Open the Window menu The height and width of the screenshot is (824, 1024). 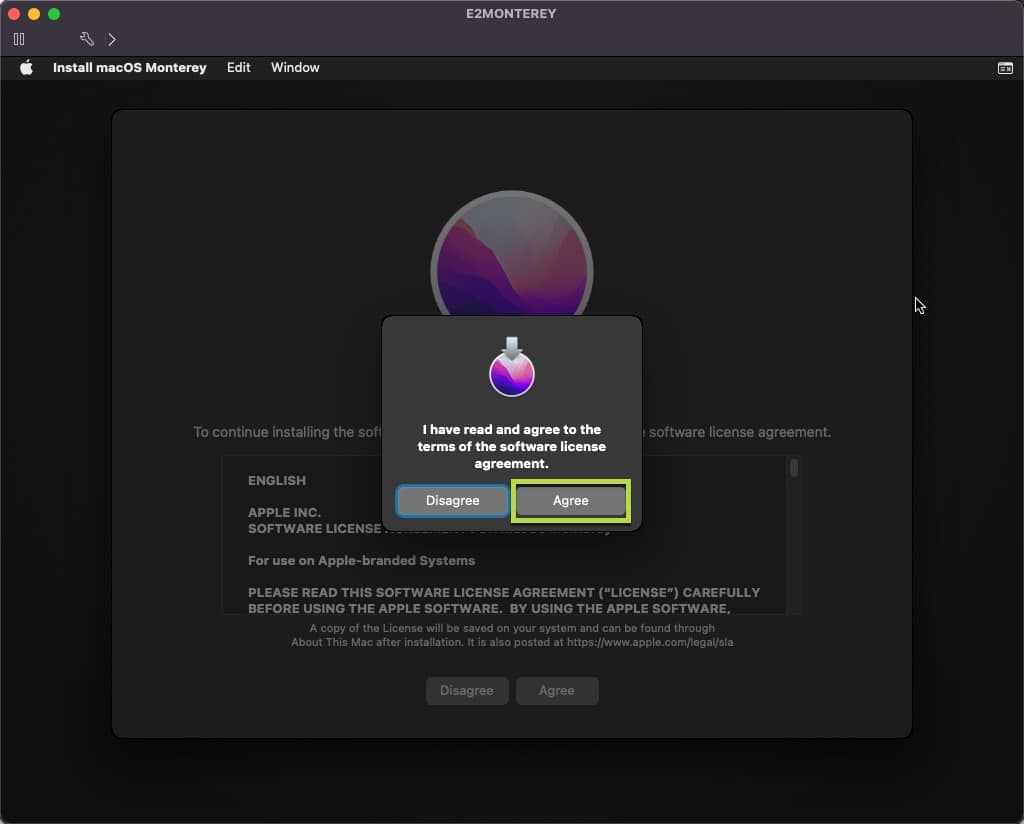[x=295, y=68]
